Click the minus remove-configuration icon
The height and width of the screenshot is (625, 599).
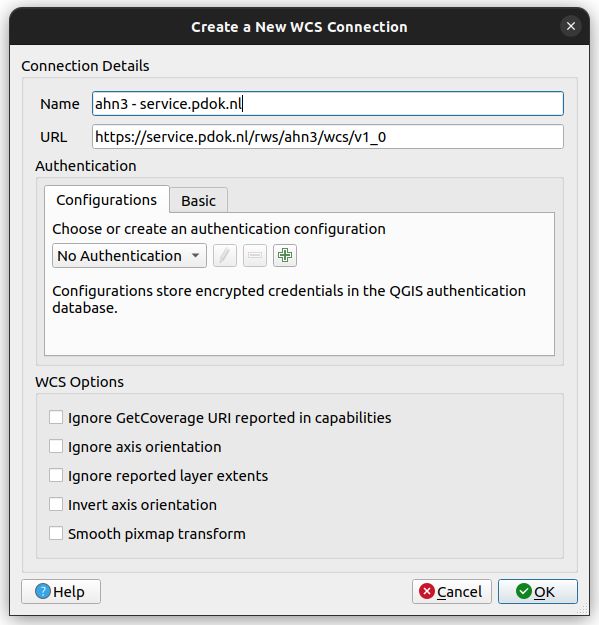(255, 256)
